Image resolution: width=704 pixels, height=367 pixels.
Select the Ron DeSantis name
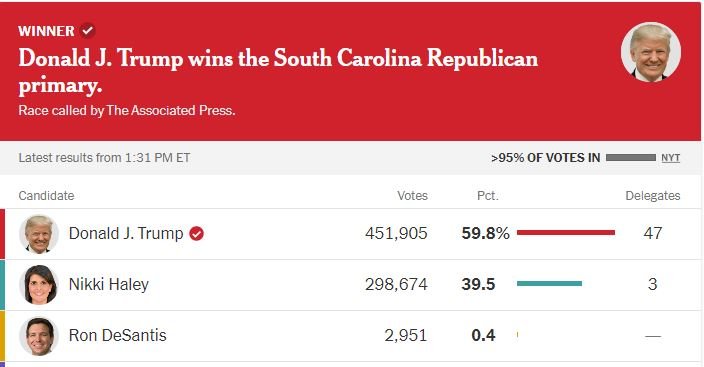pos(117,335)
